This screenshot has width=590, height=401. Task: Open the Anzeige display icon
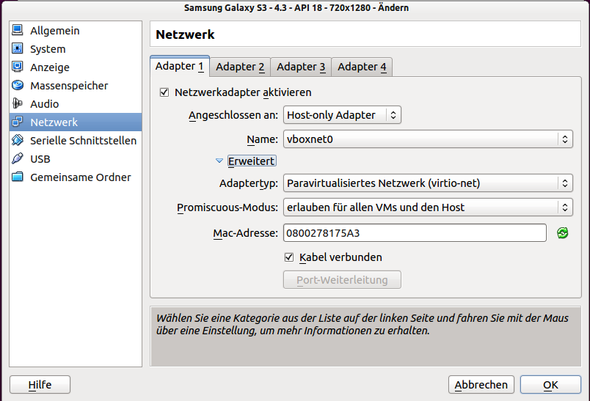point(17,67)
